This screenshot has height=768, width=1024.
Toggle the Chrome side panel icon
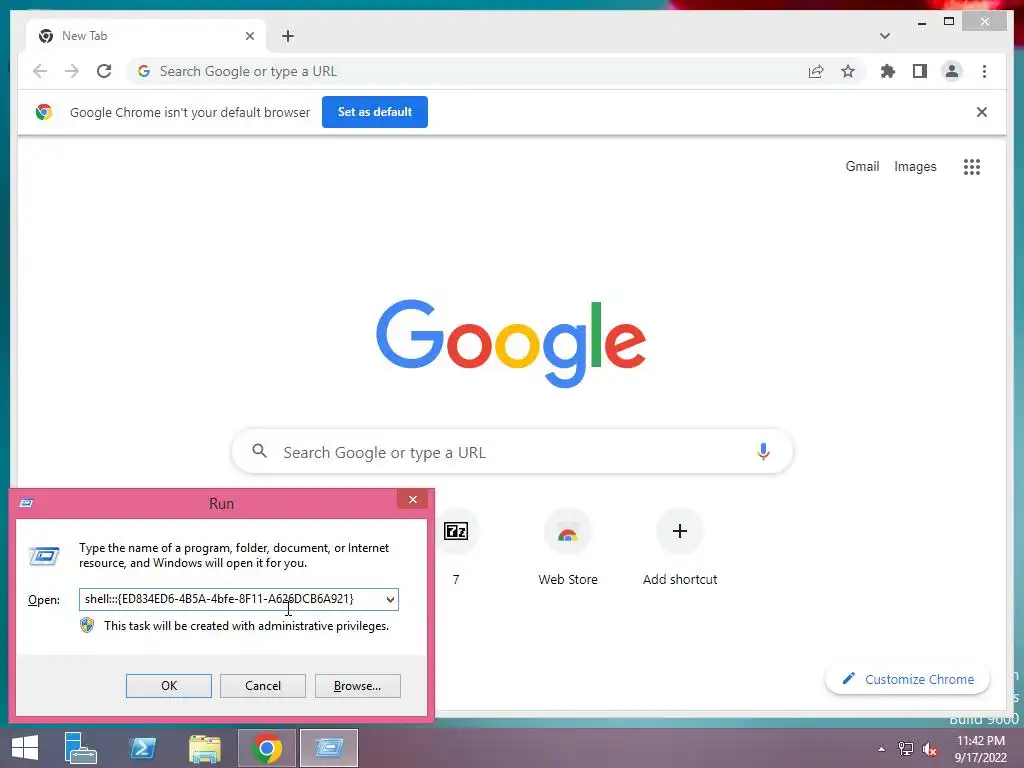[920, 71]
